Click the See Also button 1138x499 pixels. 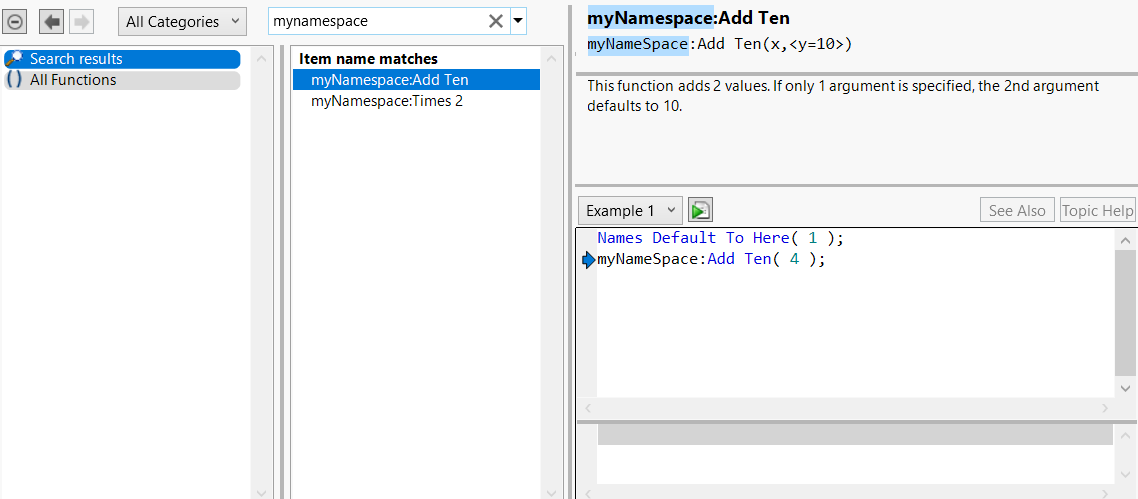click(1016, 210)
